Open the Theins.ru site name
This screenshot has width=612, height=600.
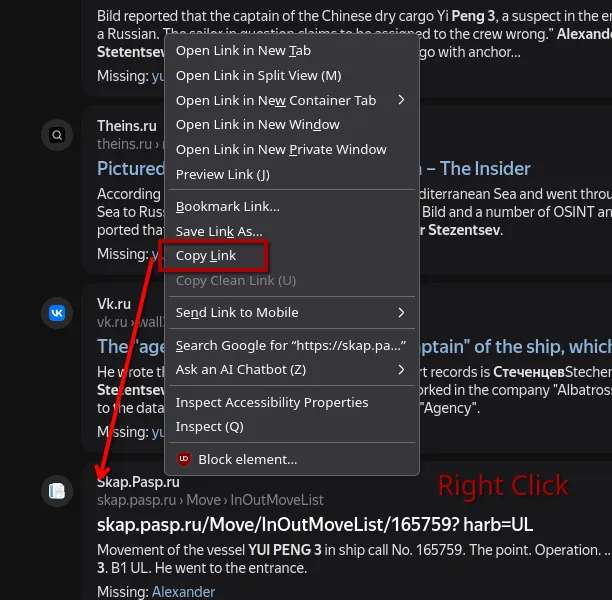point(127,126)
